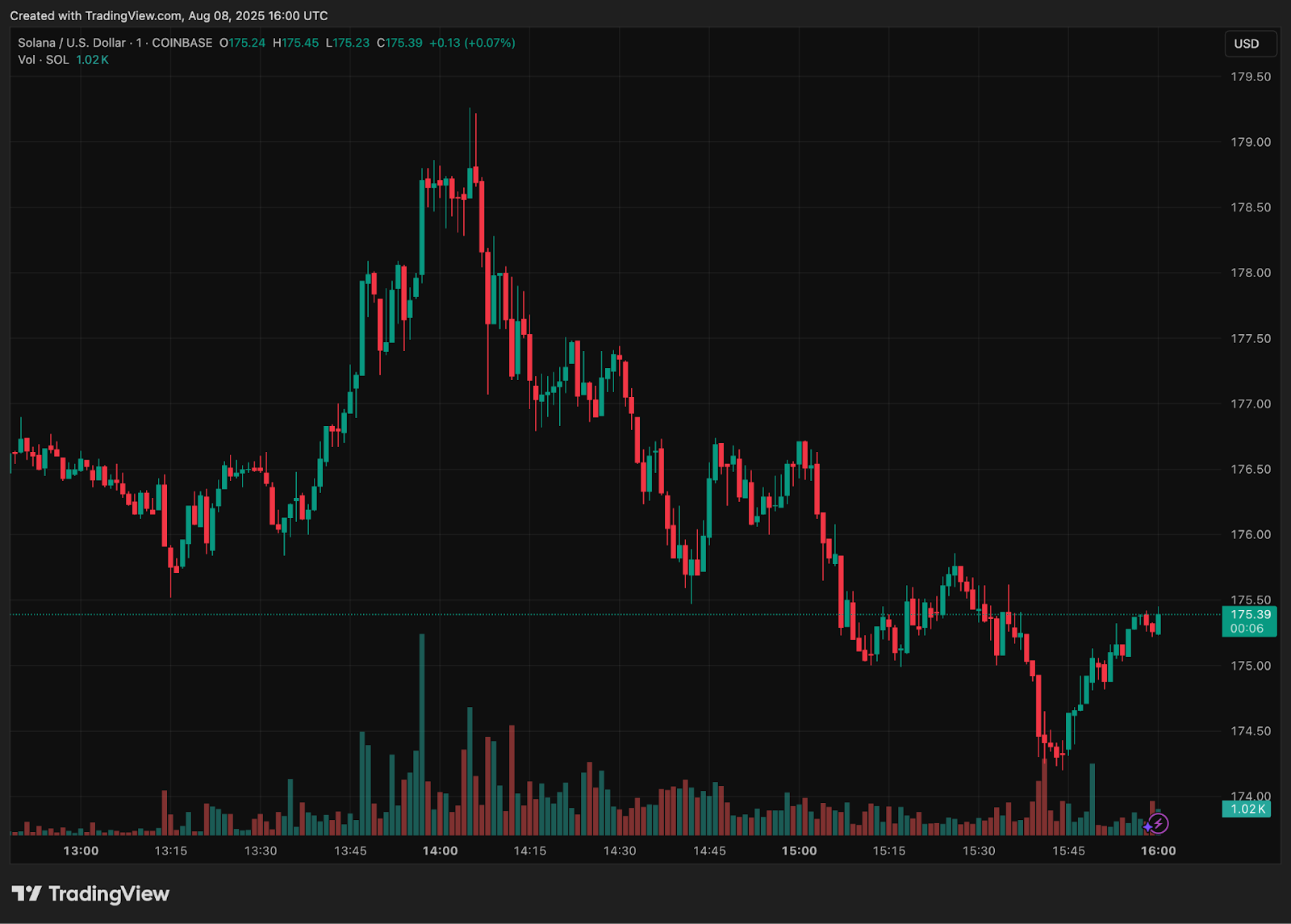This screenshot has height=924, width=1291.
Task: Click the 177.00 price scale label
Action: pyautogui.click(x=1251, y=403)
